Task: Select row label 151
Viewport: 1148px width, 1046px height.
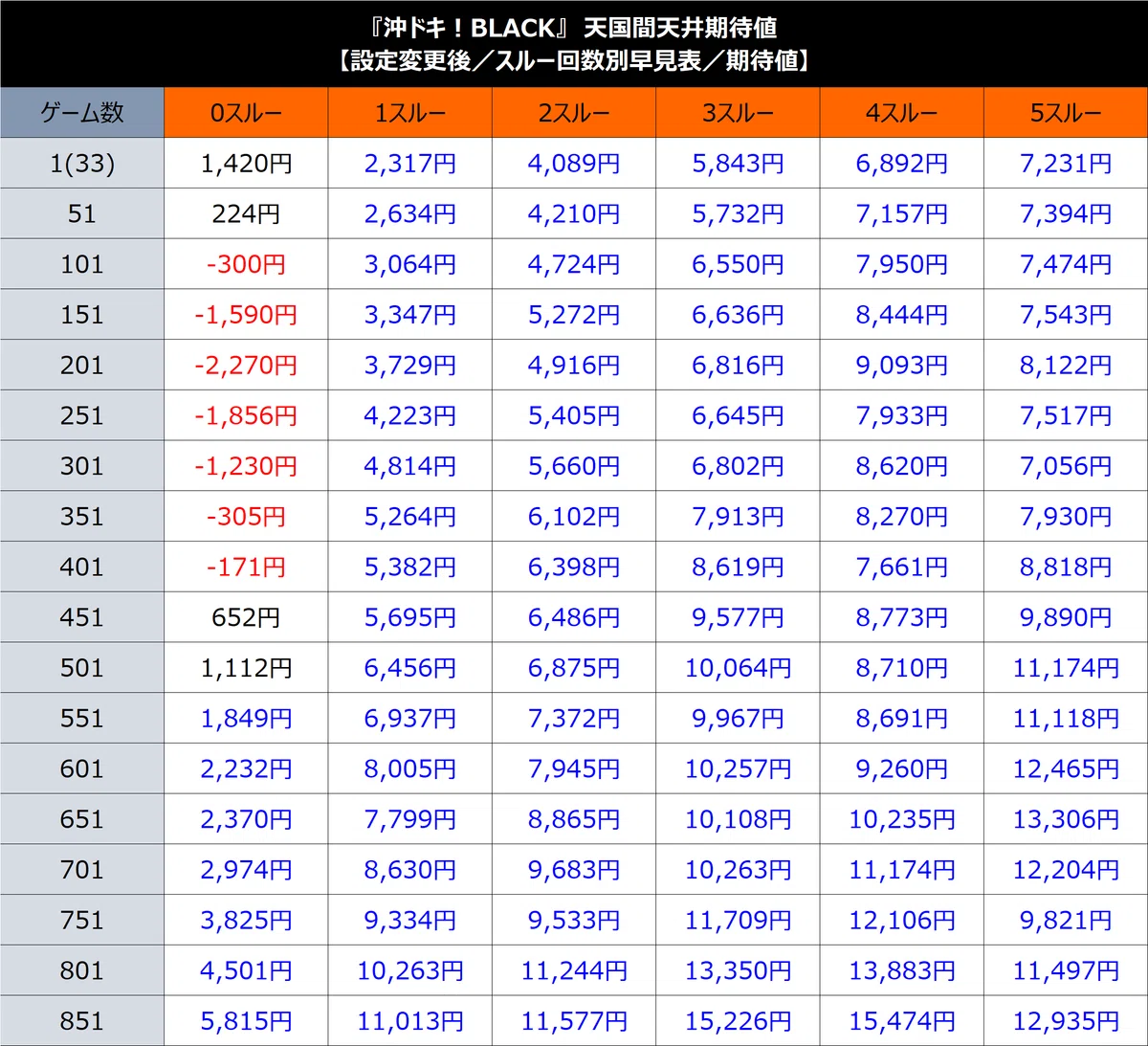Action: click(82, 315)
